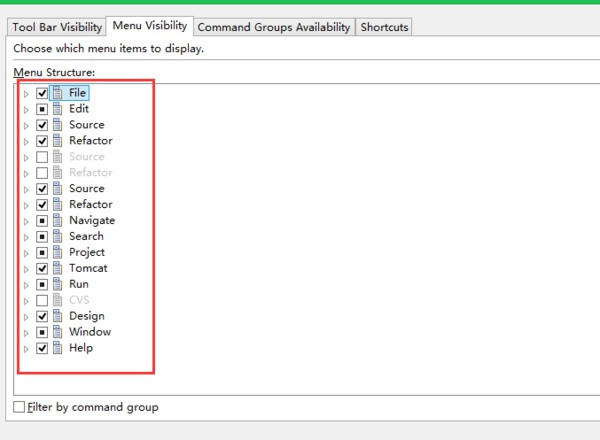Expand the Window tree node
Screen dimensions: 600x440
[26, 333]
